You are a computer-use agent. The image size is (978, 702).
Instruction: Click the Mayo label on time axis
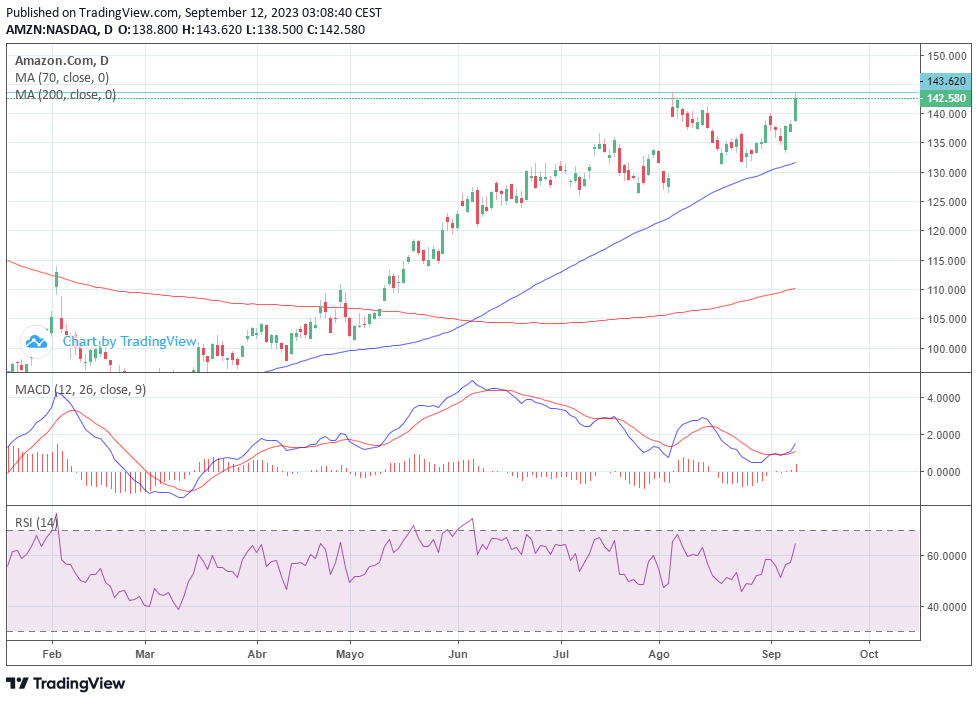point(350,654)
